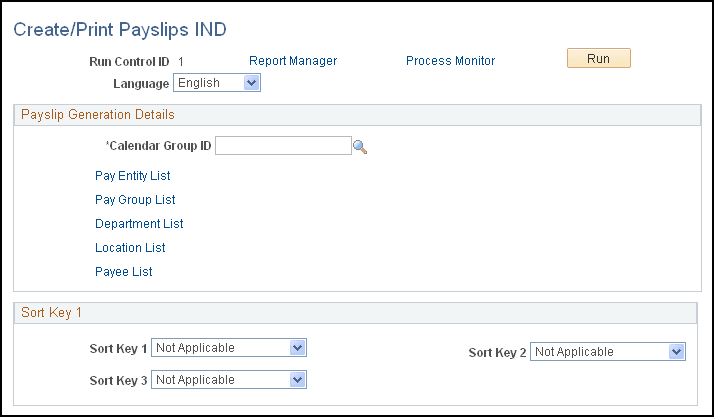Viewport: 714px width, 417px height.
Task: Expand the Sort Key 1 dropdown
Action: (228, 348)
